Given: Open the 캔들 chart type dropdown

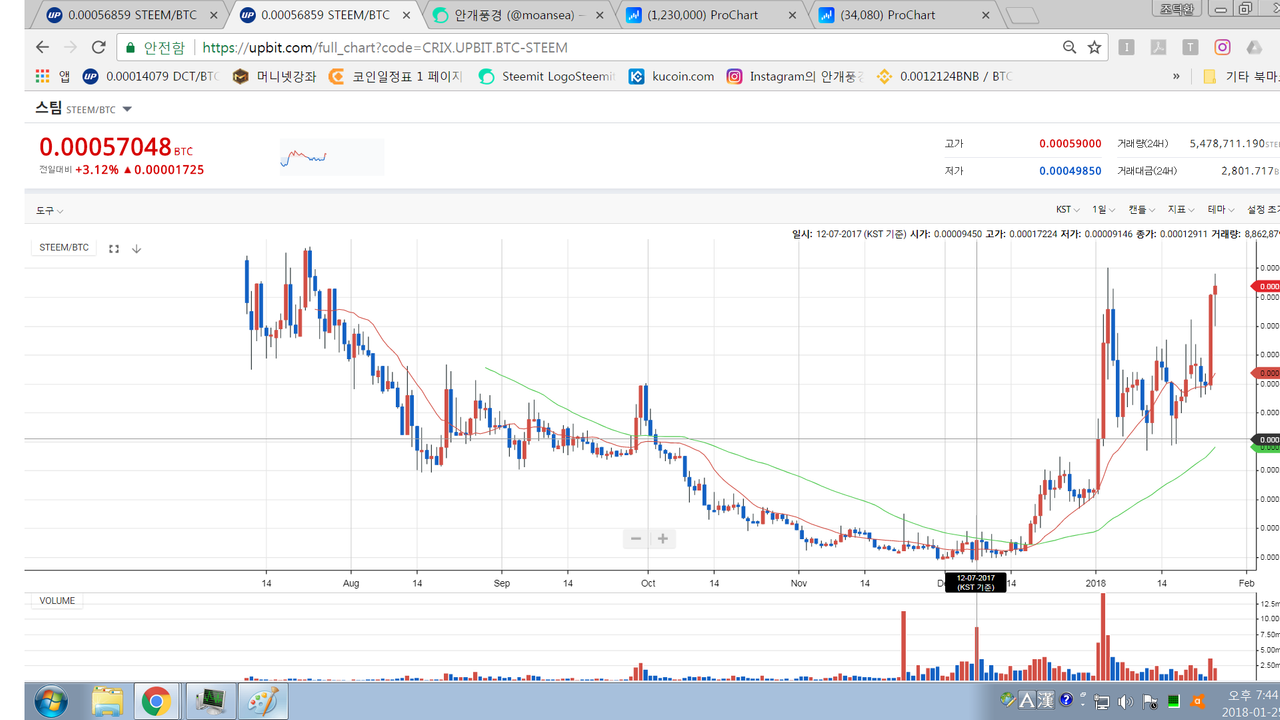Looking at the screenshot, I should pyautogui.click(x=1142, y=210).
